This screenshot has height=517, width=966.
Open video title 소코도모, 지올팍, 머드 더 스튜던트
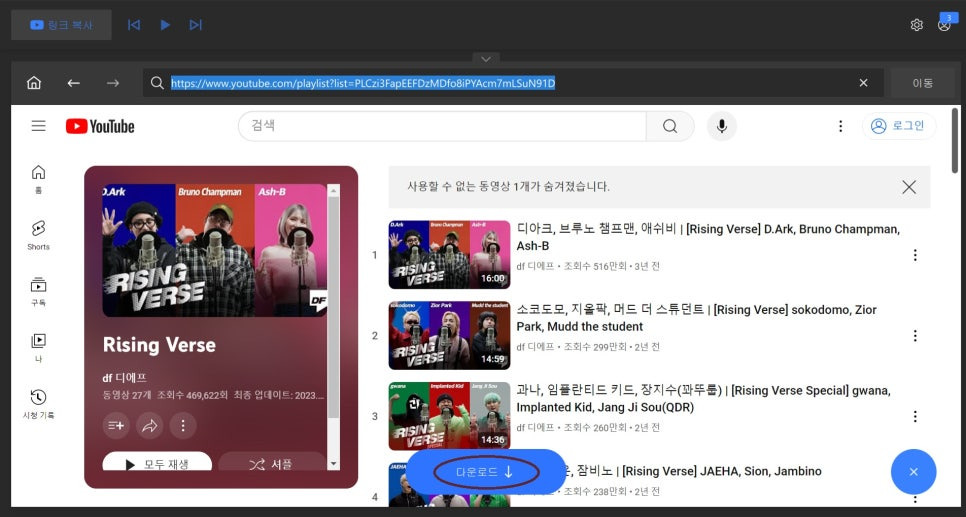(x=696, y=318)
